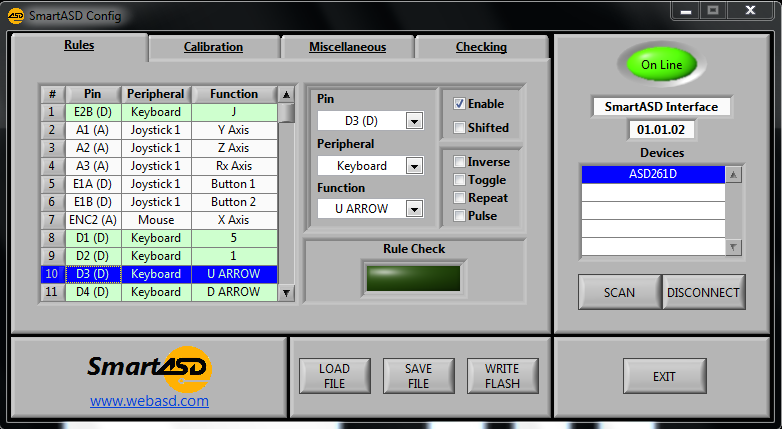782x429 pixels.
Task: Enable the Inverse option
Action: point(459,162)
